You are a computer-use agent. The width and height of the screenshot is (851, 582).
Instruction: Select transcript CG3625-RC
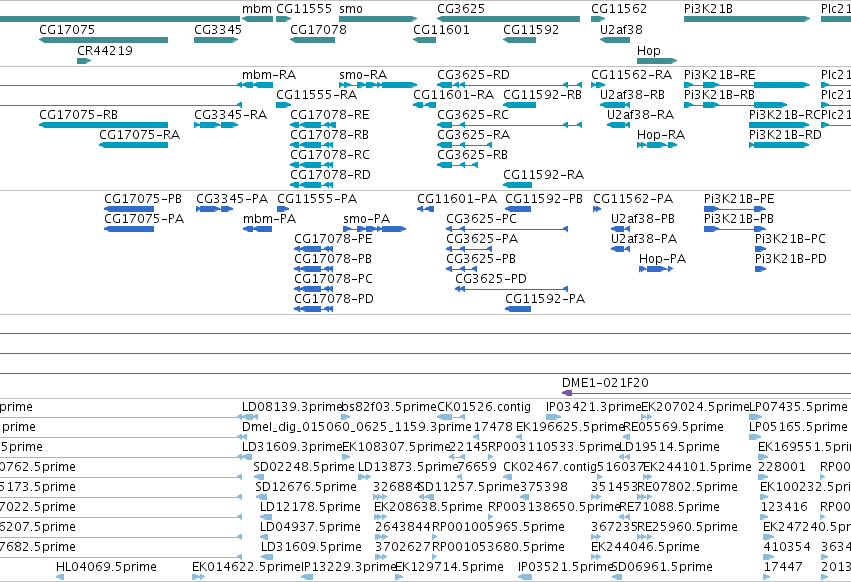[473, 115]
